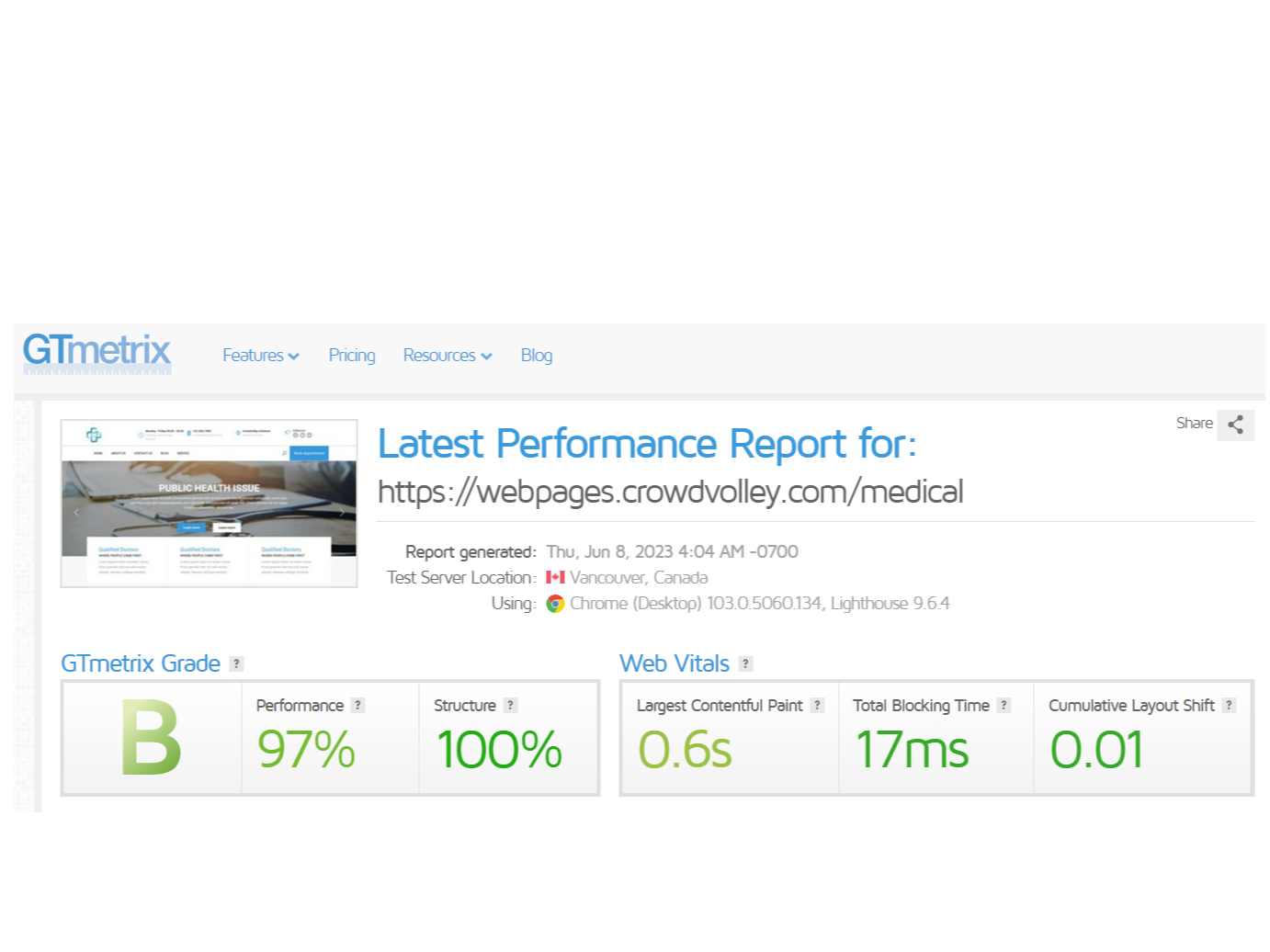The image size is (1270, 952).
Task: Click the Share text label
Action: (1195, 424)
